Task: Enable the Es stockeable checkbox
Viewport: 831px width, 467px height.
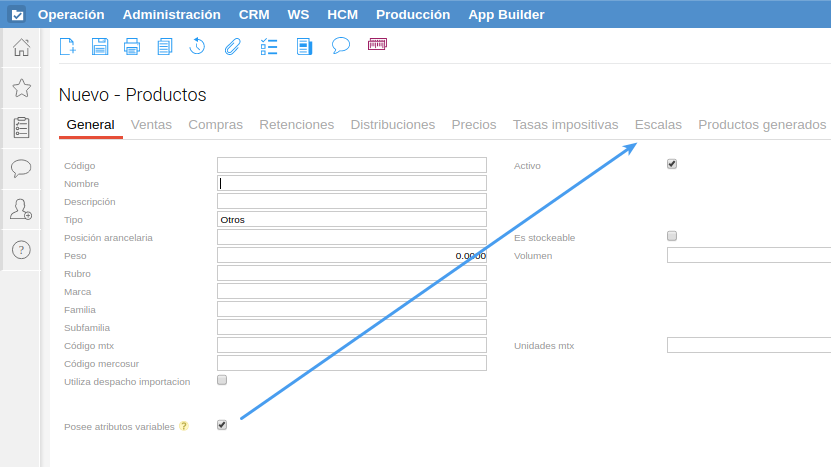Action: click(x=672, y=236)
